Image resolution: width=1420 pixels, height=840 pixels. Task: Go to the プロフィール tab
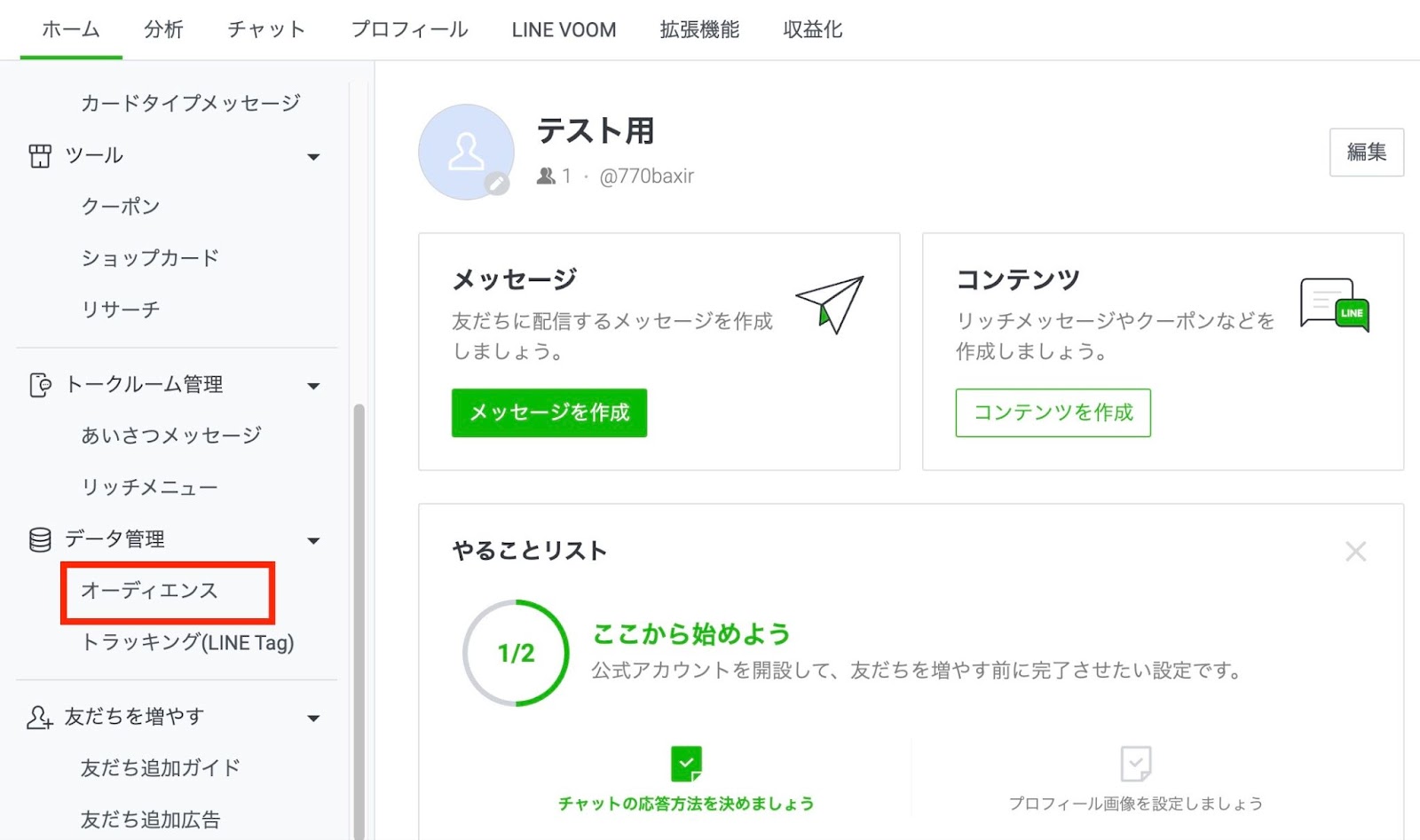click(409, 29)
